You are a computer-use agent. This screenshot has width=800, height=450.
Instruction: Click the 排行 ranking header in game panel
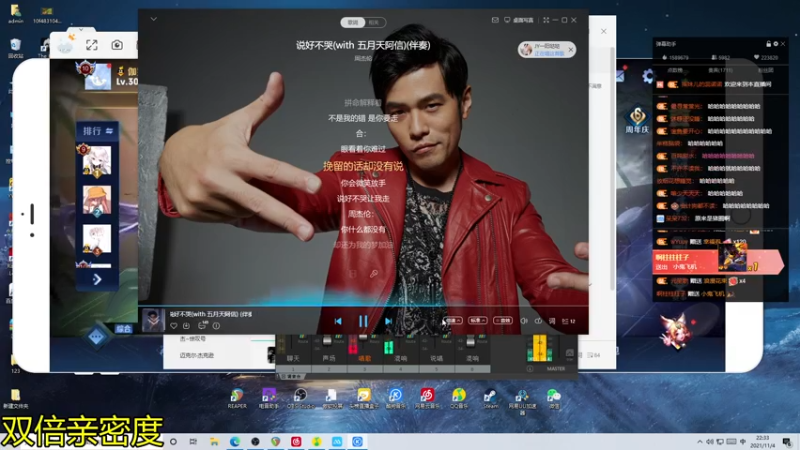97,131
